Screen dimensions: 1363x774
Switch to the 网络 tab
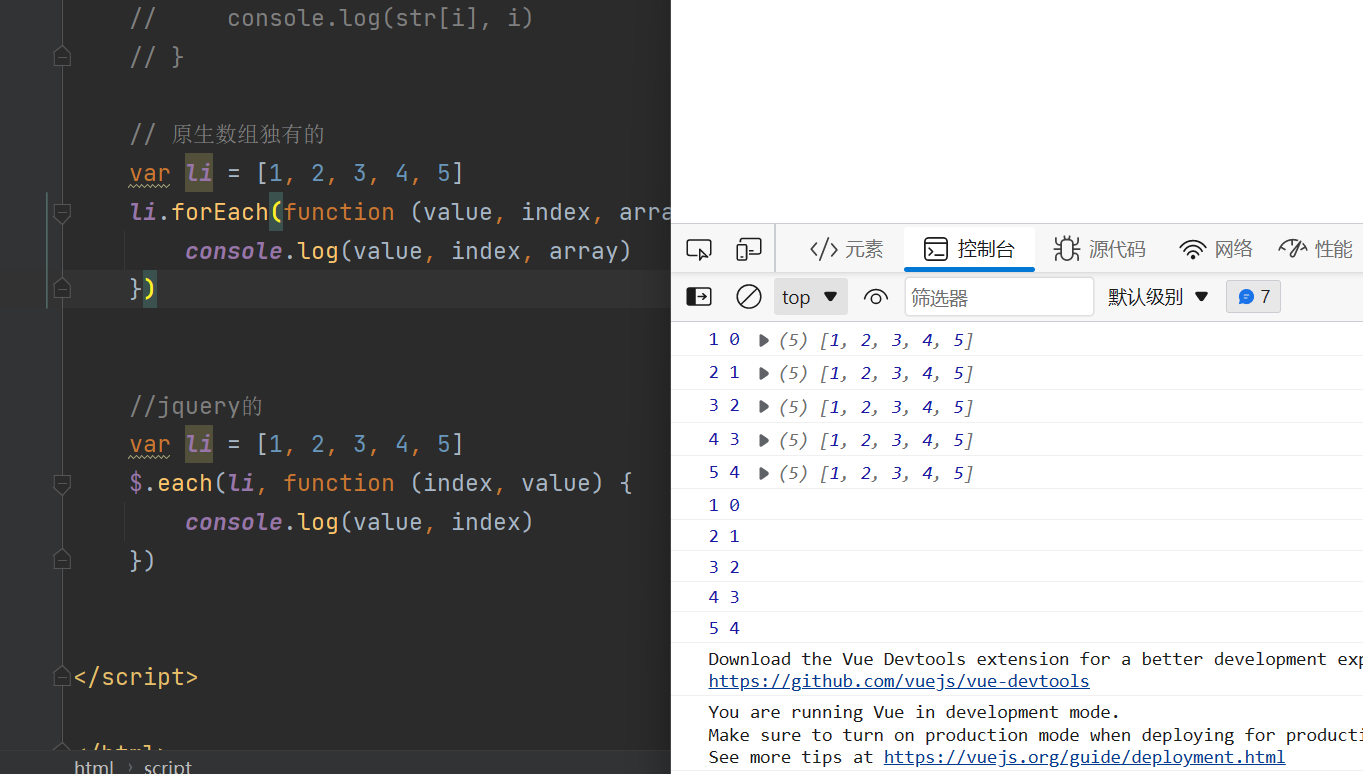point(1216,249)
